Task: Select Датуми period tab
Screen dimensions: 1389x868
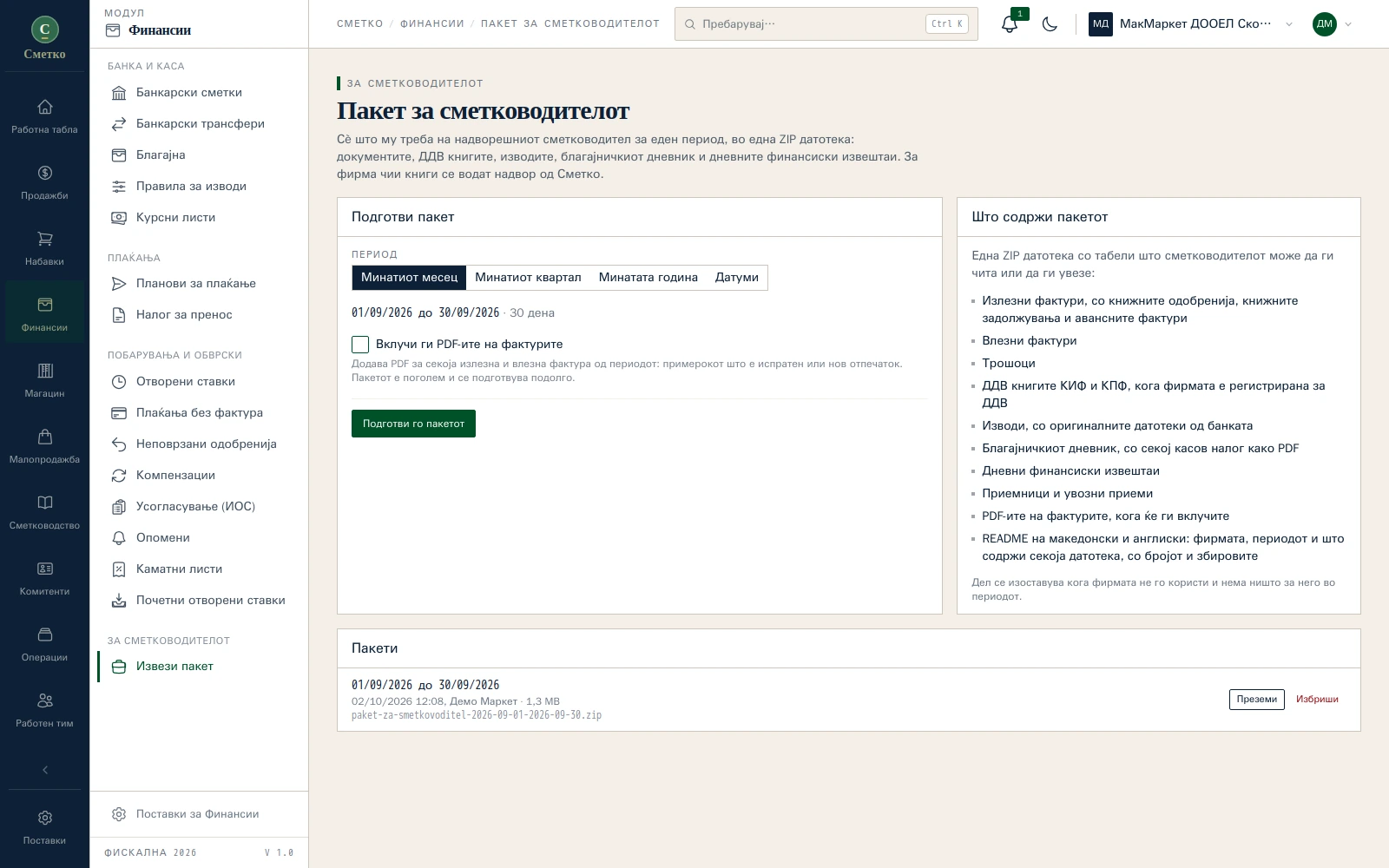Action: (736, 278)
